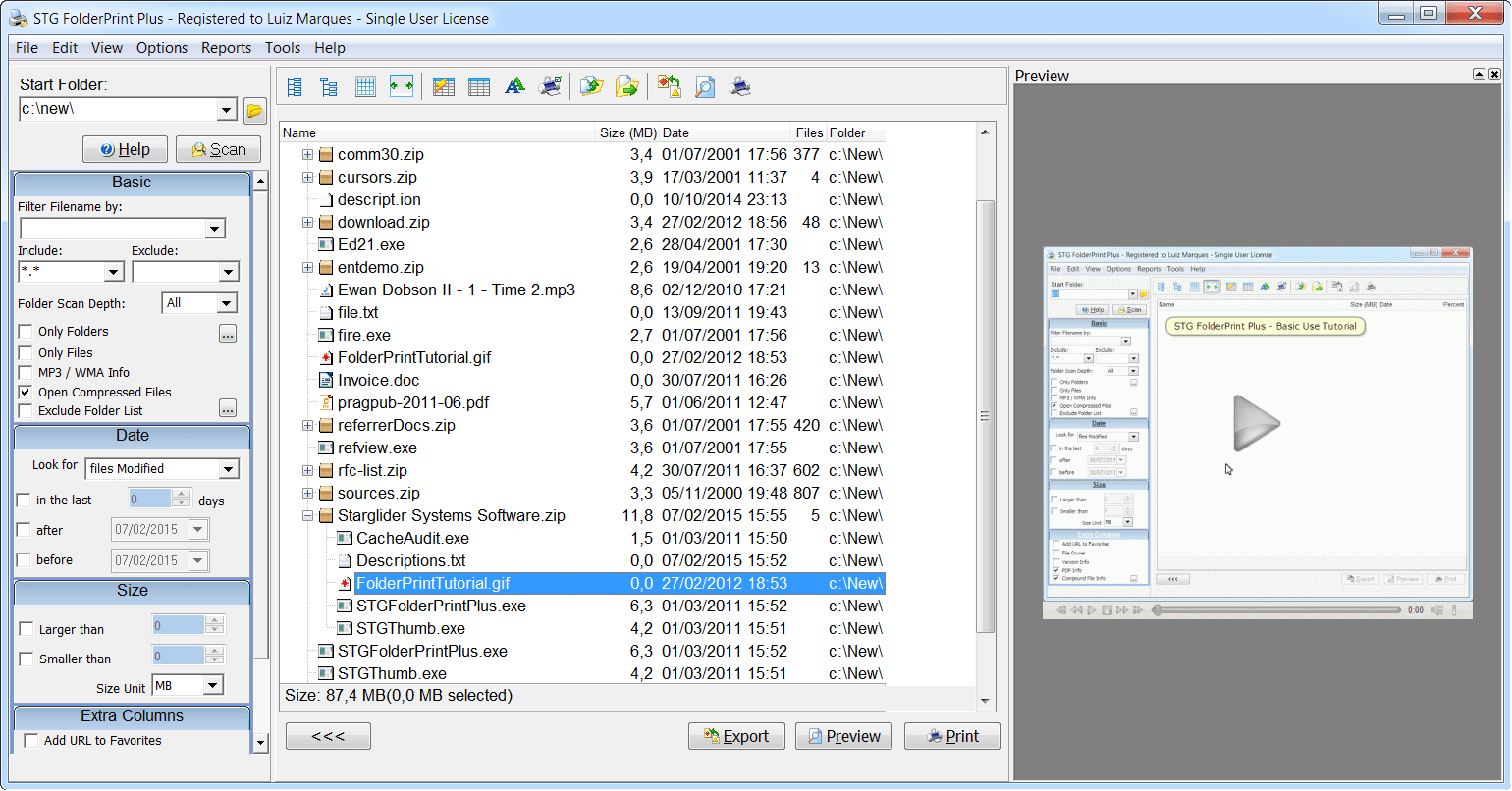Click the printer with checkmark setup icon
Screen dimensions: 1512x791
[551, 87]
